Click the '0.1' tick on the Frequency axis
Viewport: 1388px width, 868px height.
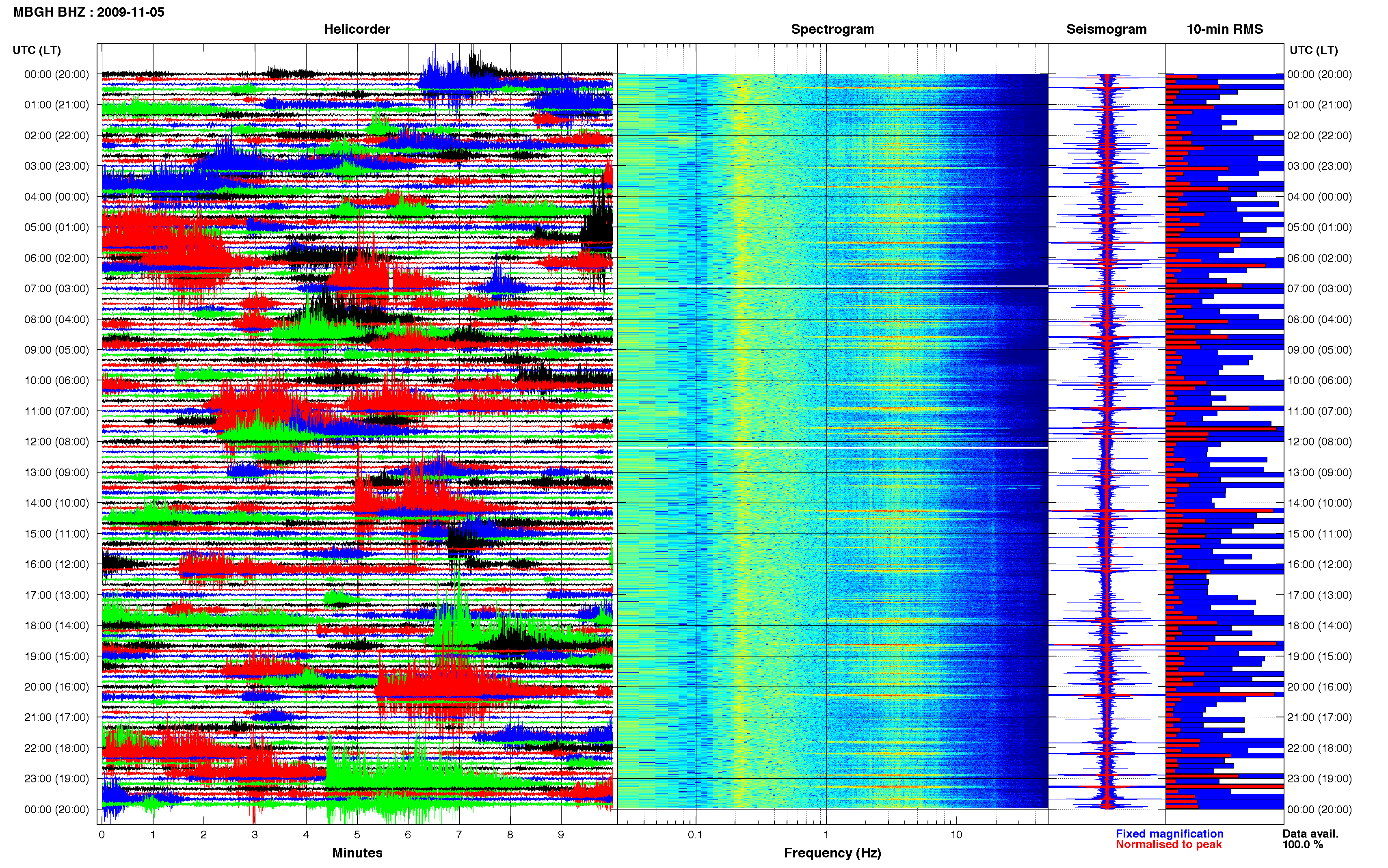tap(695, 835)
